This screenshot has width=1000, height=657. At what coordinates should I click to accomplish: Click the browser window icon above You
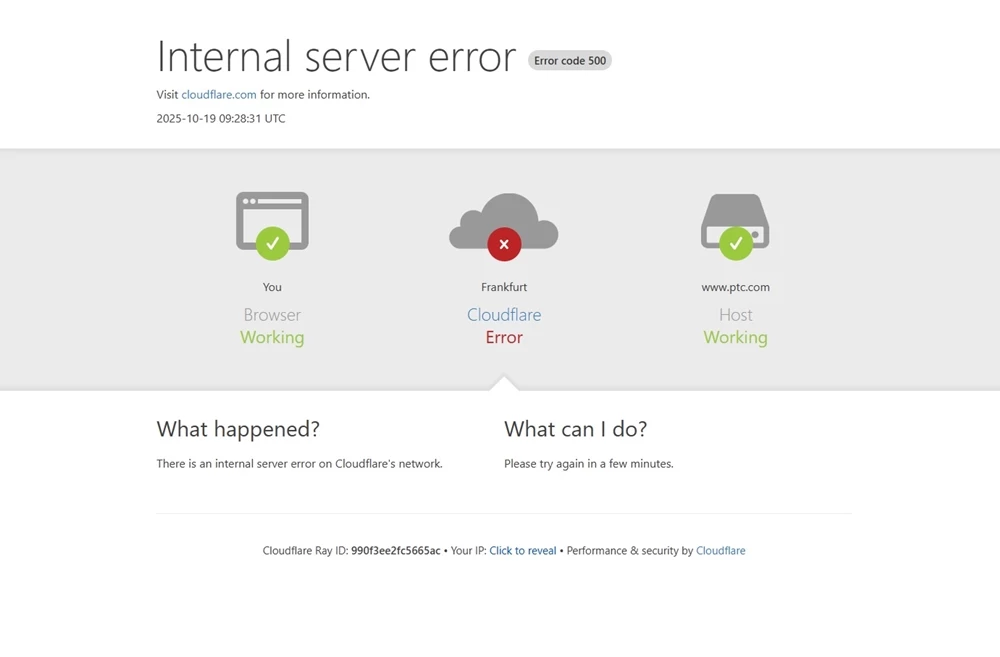click(x=272, y=221)
